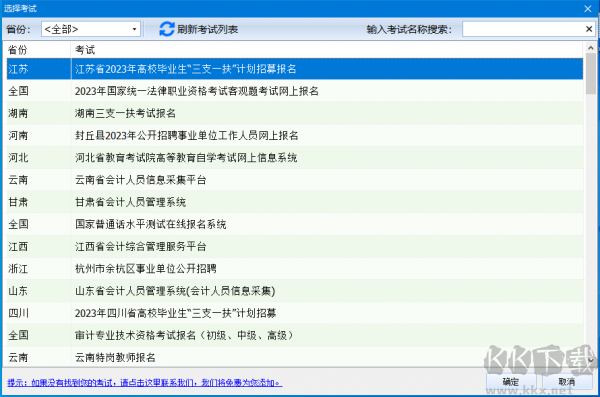Click the 河北 province cell
Screen dimensions: 600x397
pos(38,158)
